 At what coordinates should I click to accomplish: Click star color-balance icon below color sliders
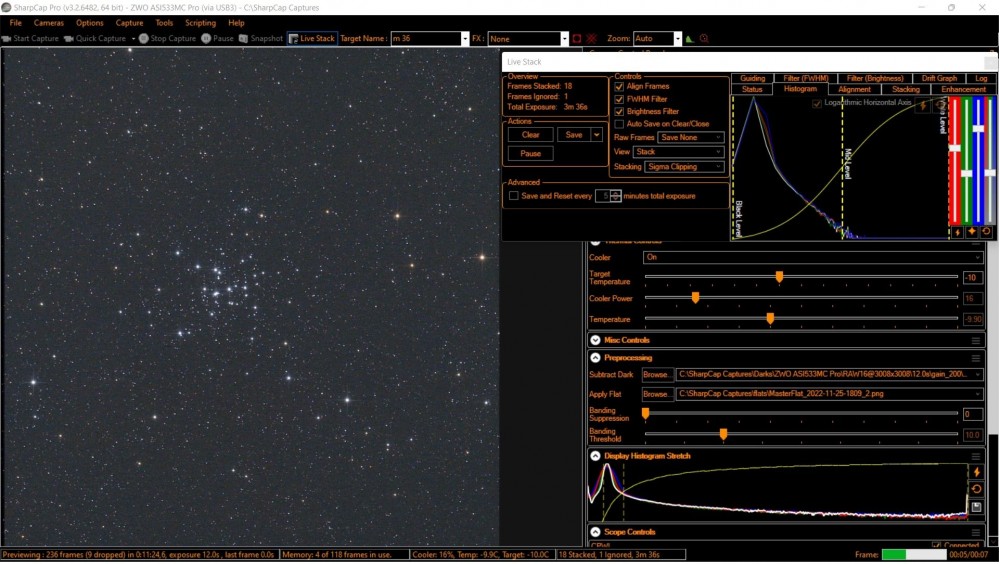[x=971, y=232]
